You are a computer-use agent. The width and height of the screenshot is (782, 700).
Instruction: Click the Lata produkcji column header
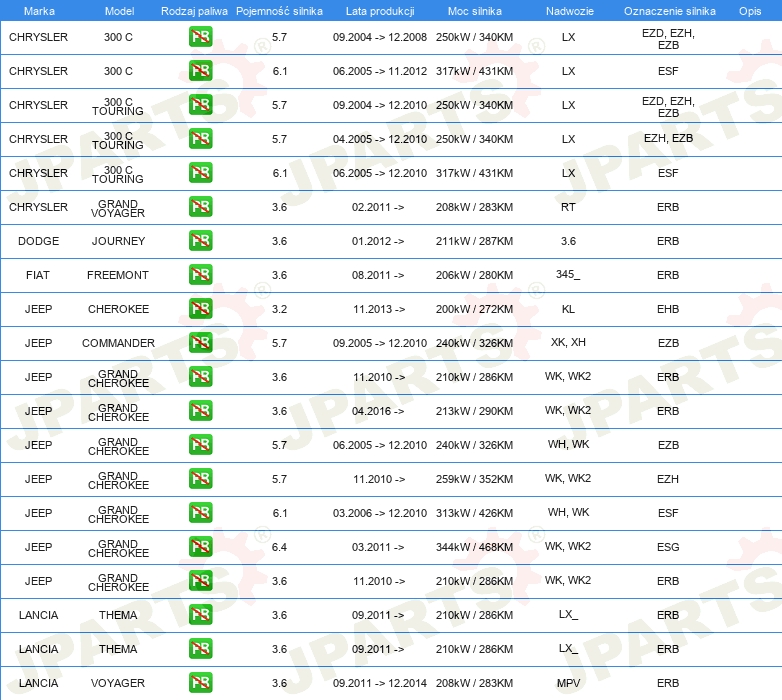[380, 11]
